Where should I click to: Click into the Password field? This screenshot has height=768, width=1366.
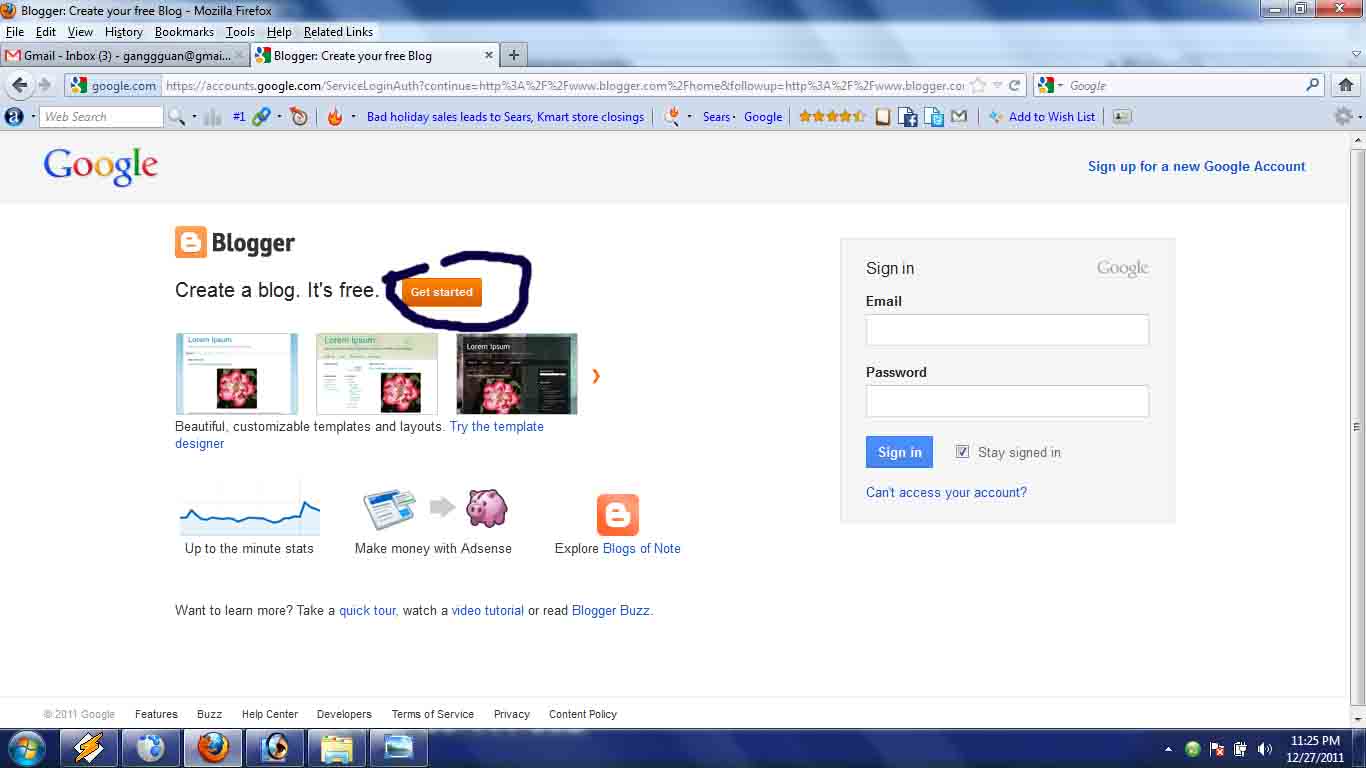tap(1007, 401)
